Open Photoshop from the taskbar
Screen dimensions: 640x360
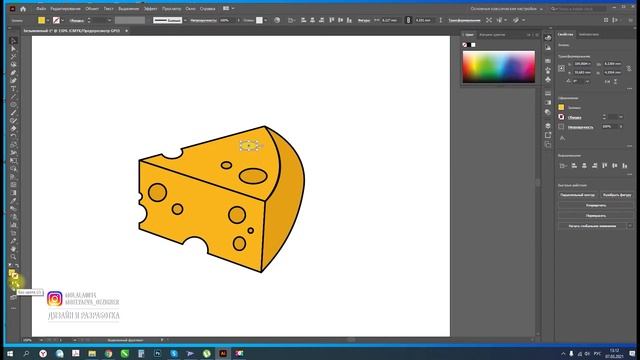click(158, 353)
